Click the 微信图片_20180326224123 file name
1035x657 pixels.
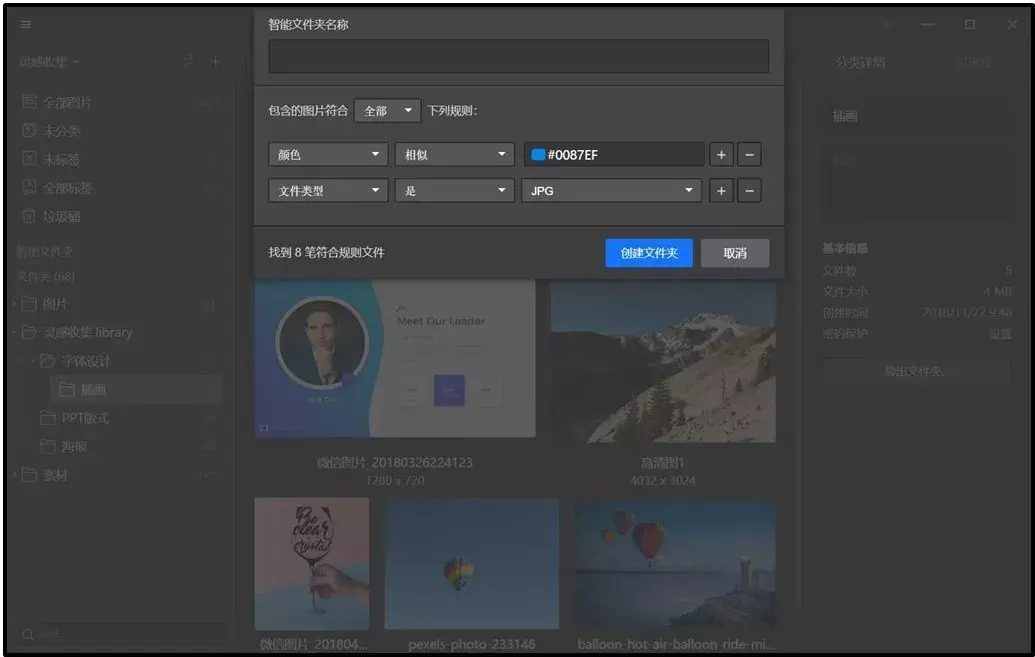click(x=395, y=462)
